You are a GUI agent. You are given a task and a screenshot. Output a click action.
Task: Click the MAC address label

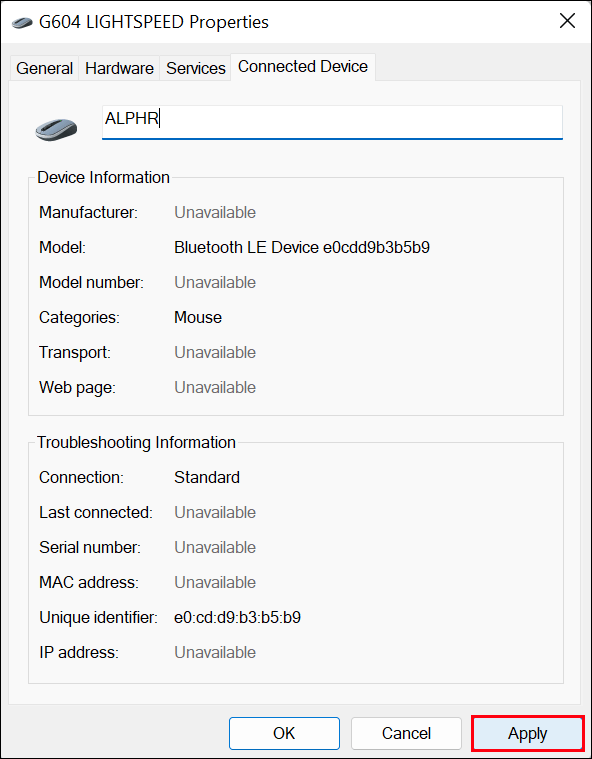click(89, 582)
